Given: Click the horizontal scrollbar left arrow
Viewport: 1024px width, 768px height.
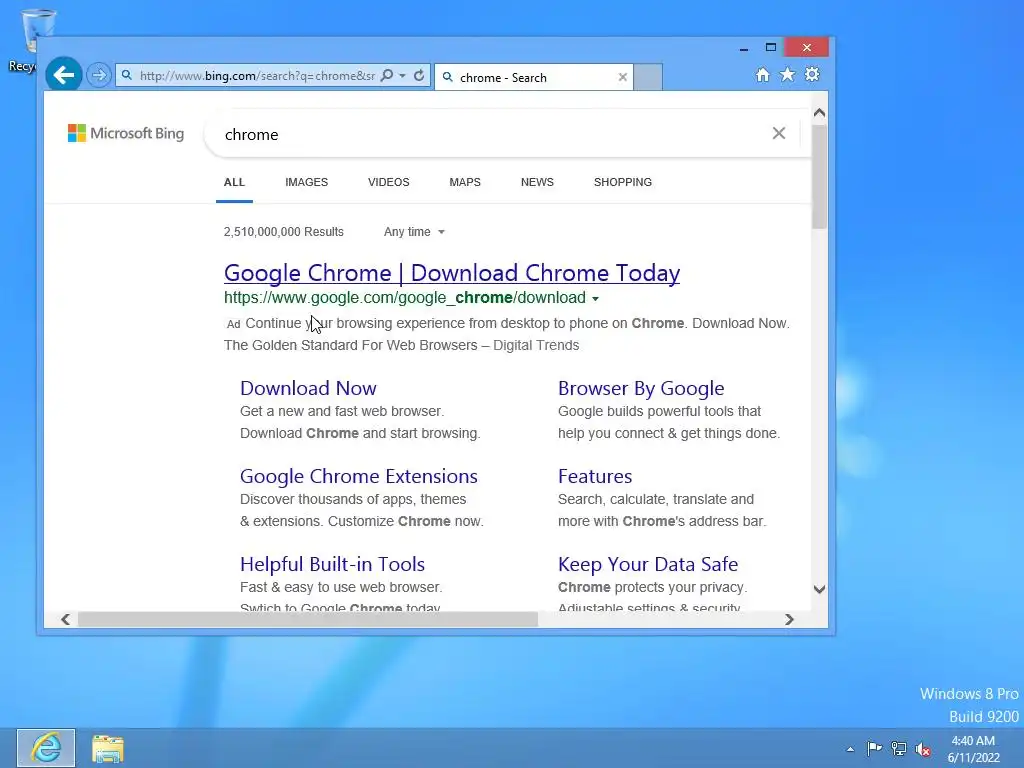Looking at the screenshot, I should tap(65, 619).
